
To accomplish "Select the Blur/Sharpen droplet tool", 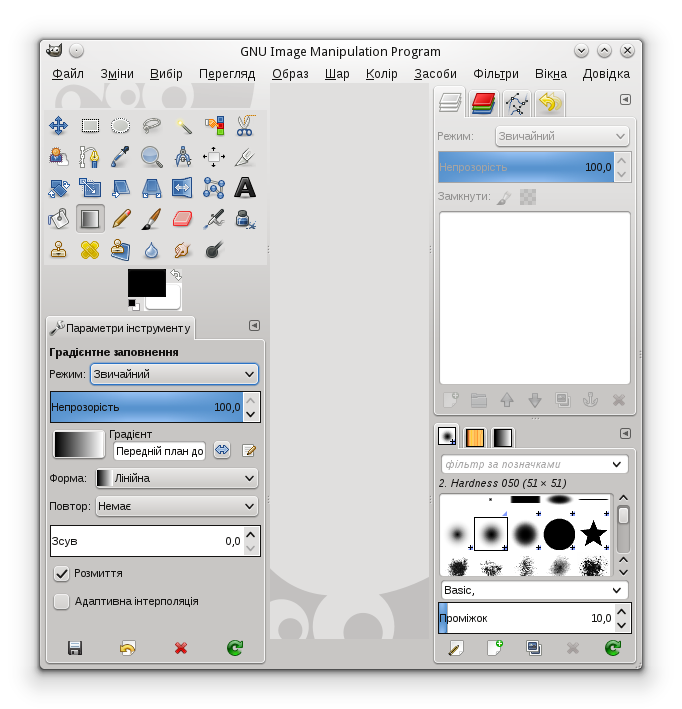I will click(x=152, y=250).
